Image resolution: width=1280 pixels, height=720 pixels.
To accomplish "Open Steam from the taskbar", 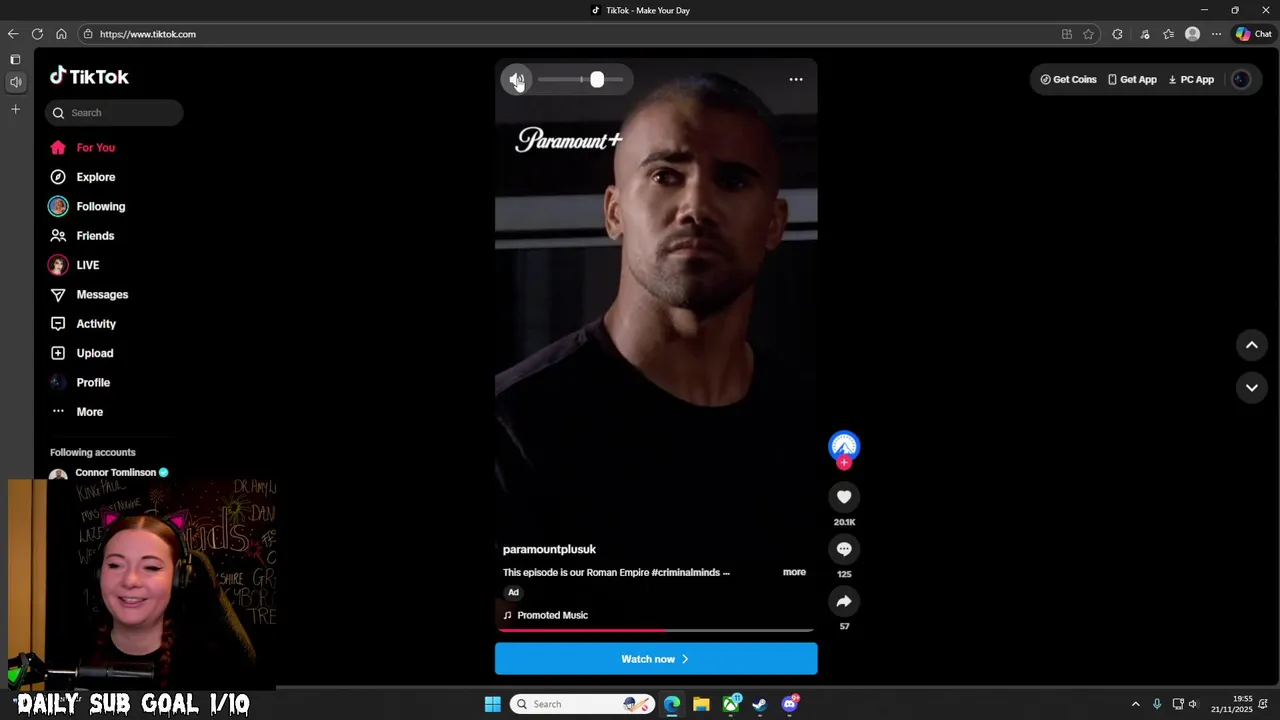I will tap(760, 704).
